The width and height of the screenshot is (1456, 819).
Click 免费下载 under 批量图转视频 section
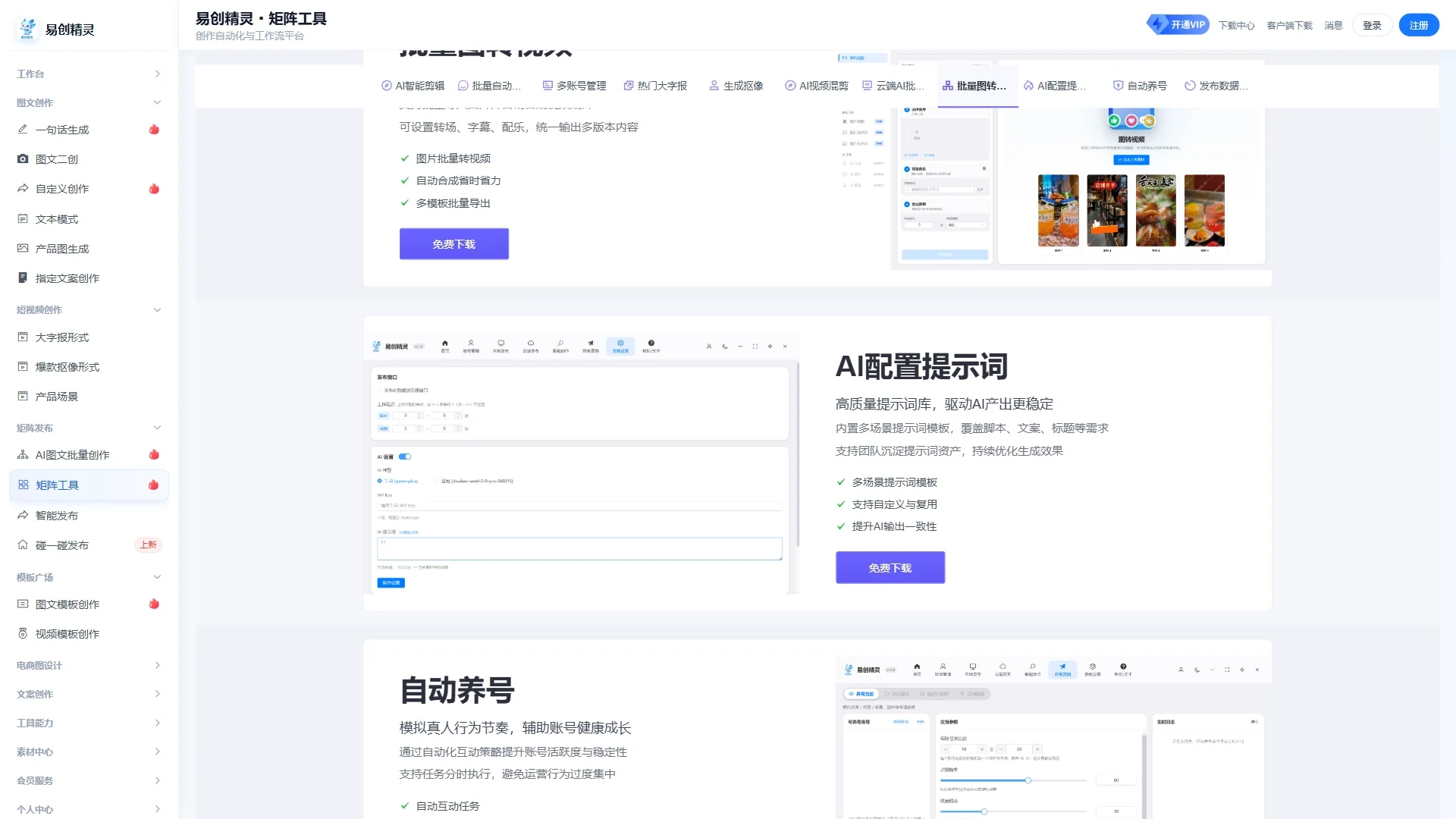[454, 244]
